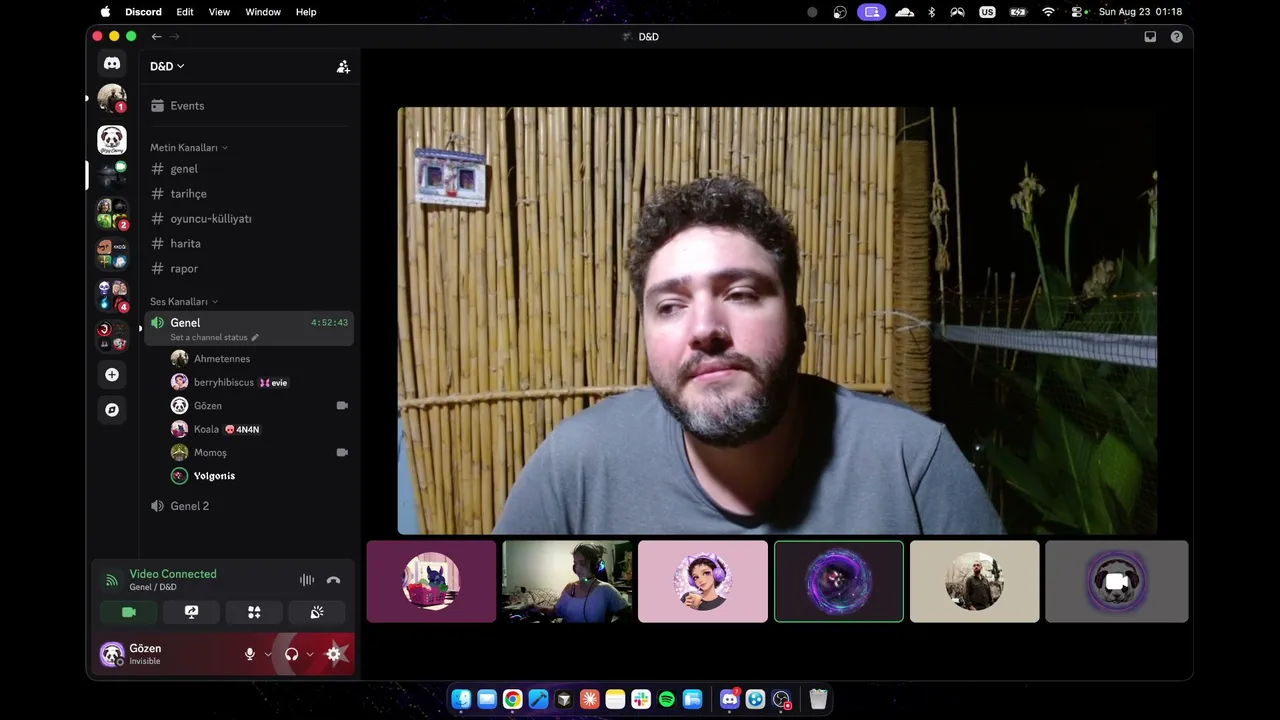This screenshot has height=720, width=1280.
Task: Open the Apple menu
Action: pos(105,12)
